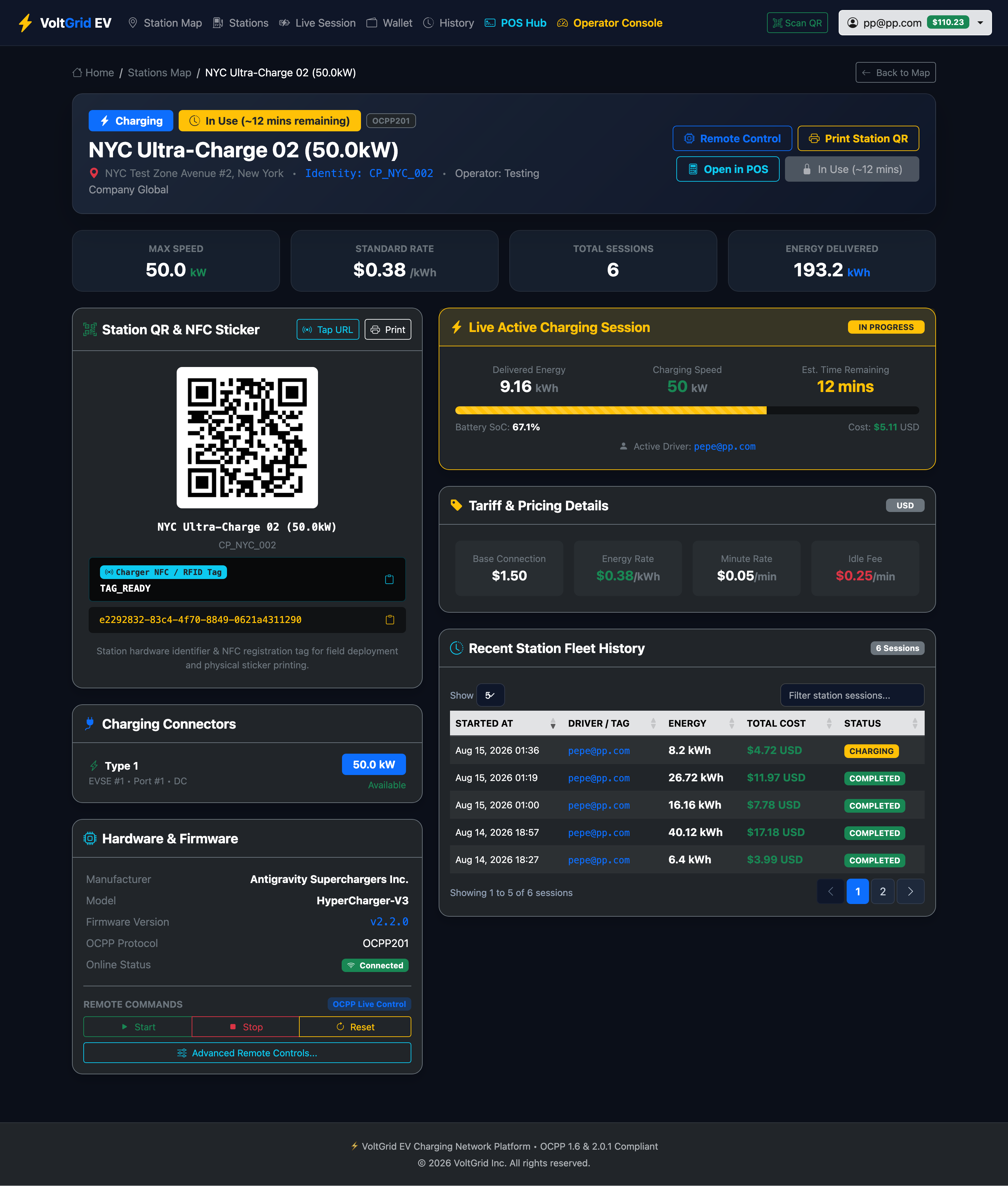Open the Wallet nav item

pos(389,23)
